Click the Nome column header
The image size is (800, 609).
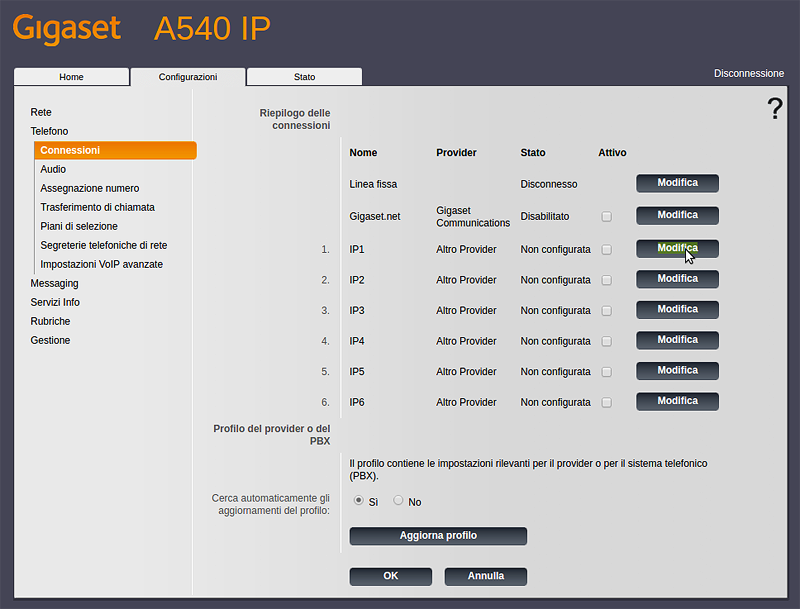pyautogui.click(x=363, y=153)
